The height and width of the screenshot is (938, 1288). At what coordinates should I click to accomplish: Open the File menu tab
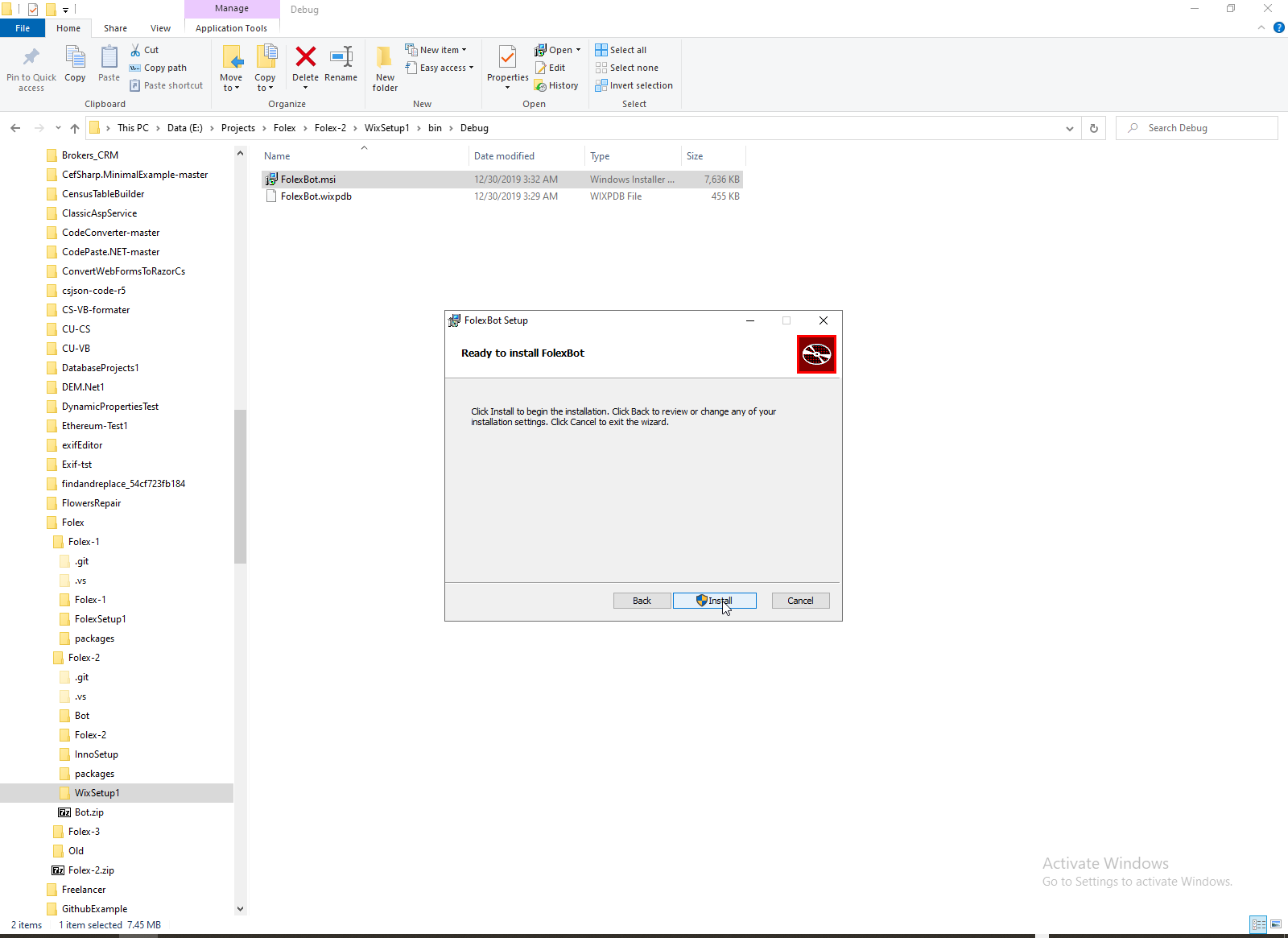(x=23, y=28)
